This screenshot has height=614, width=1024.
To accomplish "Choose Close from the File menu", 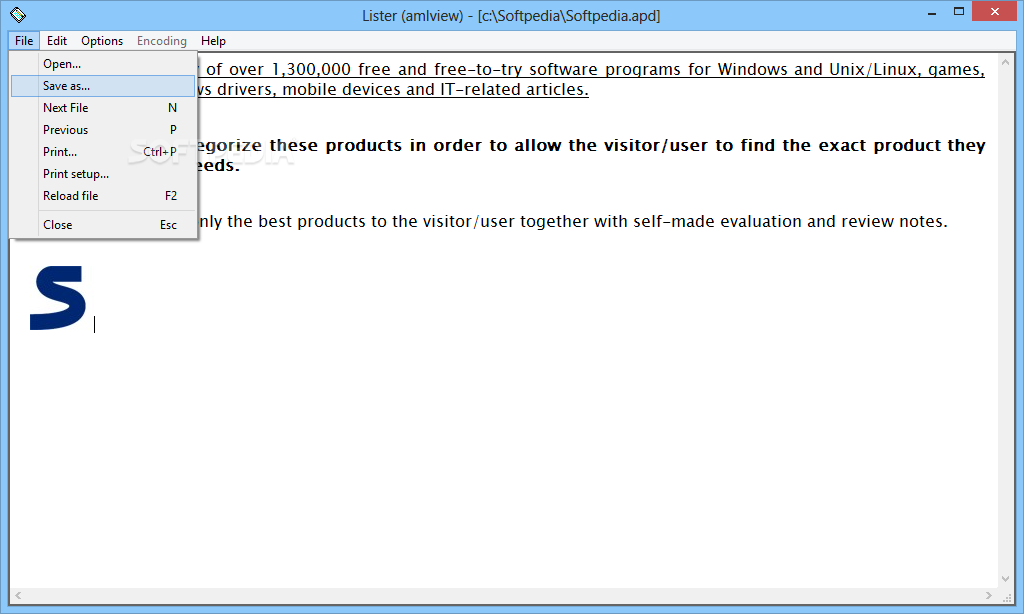I will (103, 225).
